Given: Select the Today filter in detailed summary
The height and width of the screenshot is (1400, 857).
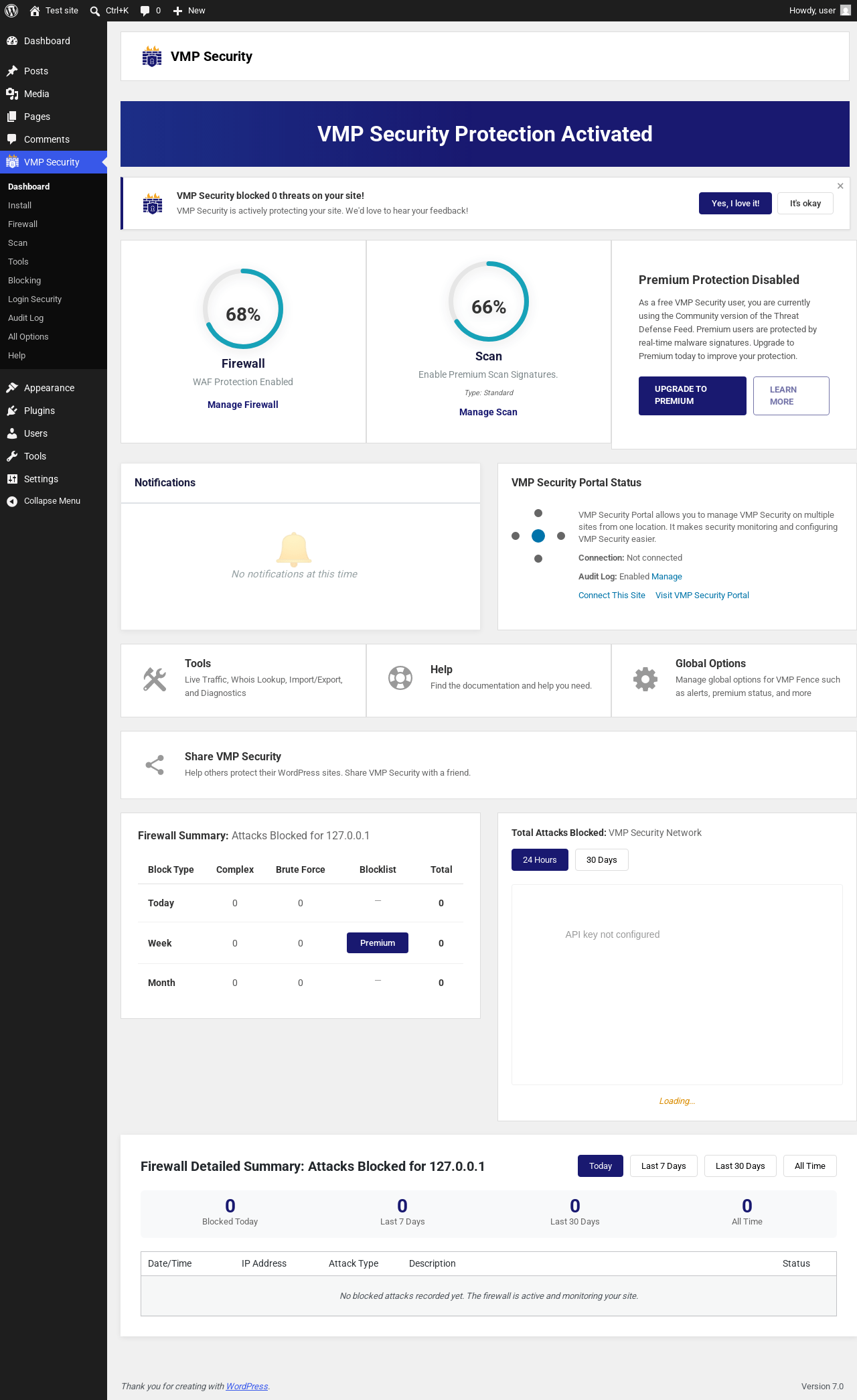Looking at the screenshot, I should tap(601, 1166).
